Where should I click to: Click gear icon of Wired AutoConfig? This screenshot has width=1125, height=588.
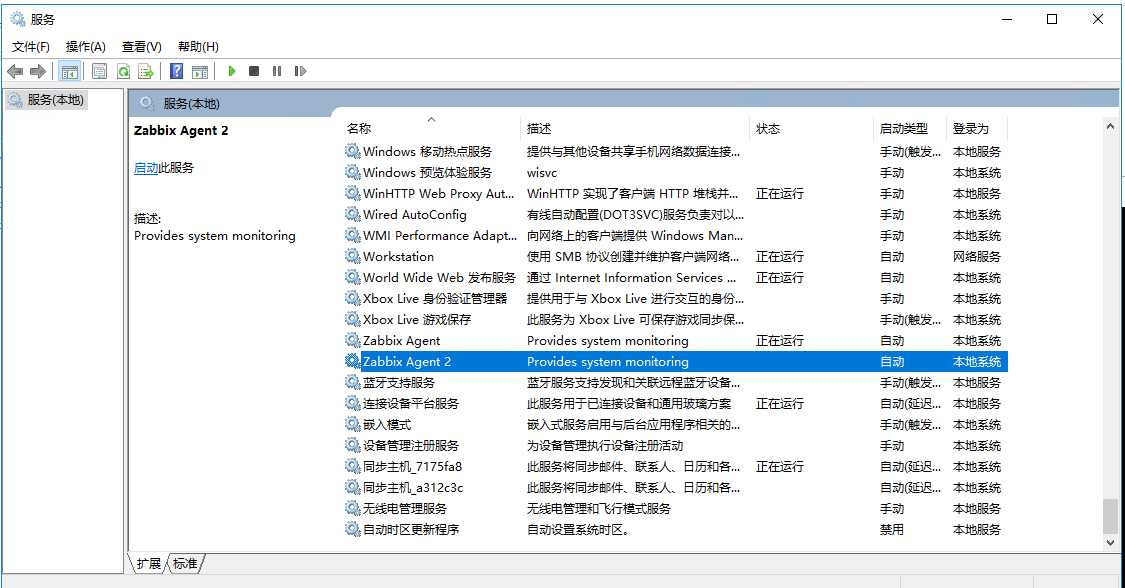(352, 214)
